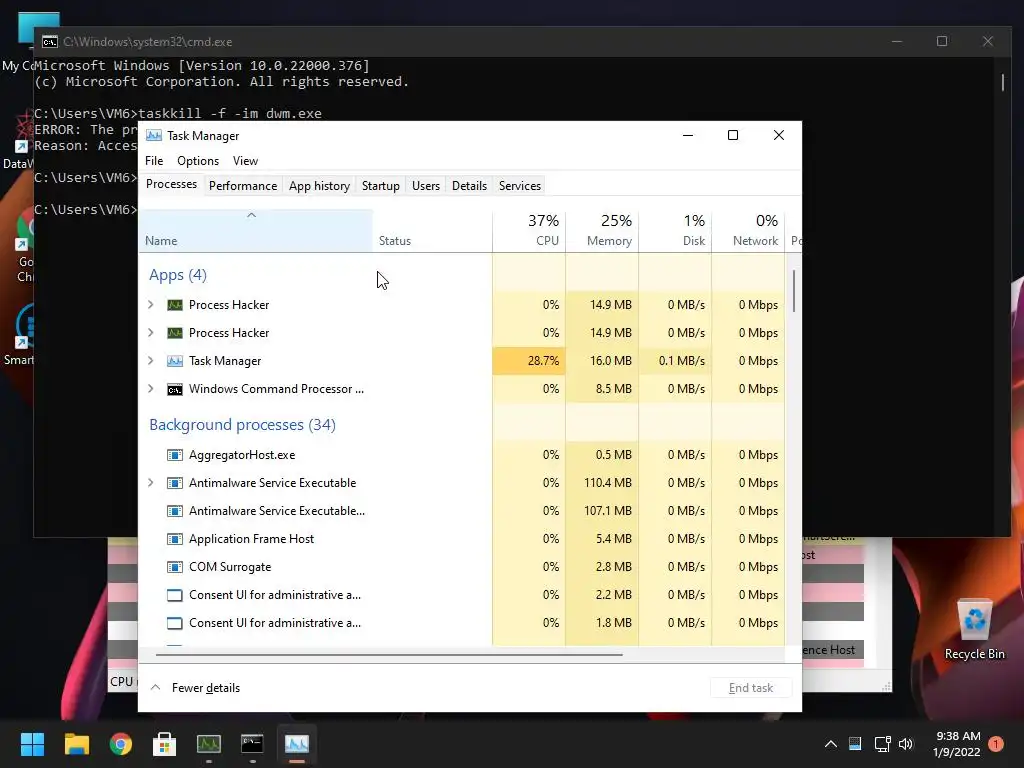Sort by the Status column header

(432, 231)
